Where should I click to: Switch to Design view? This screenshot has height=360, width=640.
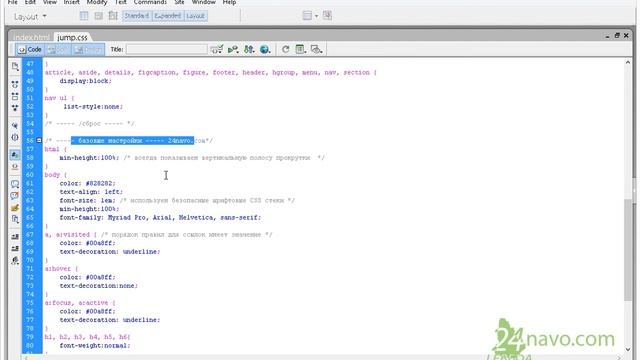[x=88, y=49]
